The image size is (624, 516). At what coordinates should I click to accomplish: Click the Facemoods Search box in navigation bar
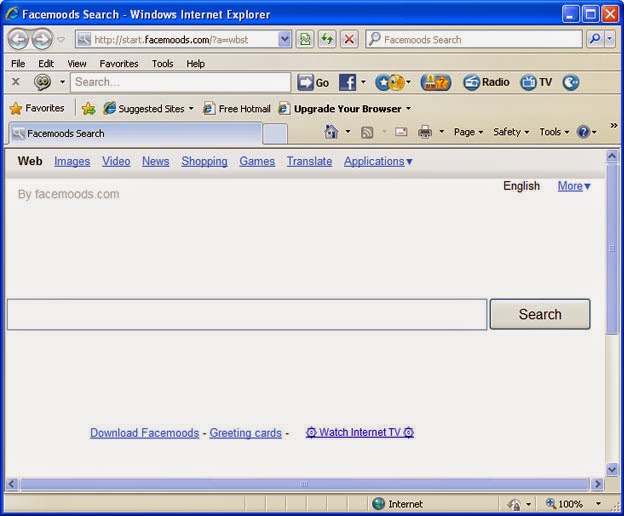(474, 39)
